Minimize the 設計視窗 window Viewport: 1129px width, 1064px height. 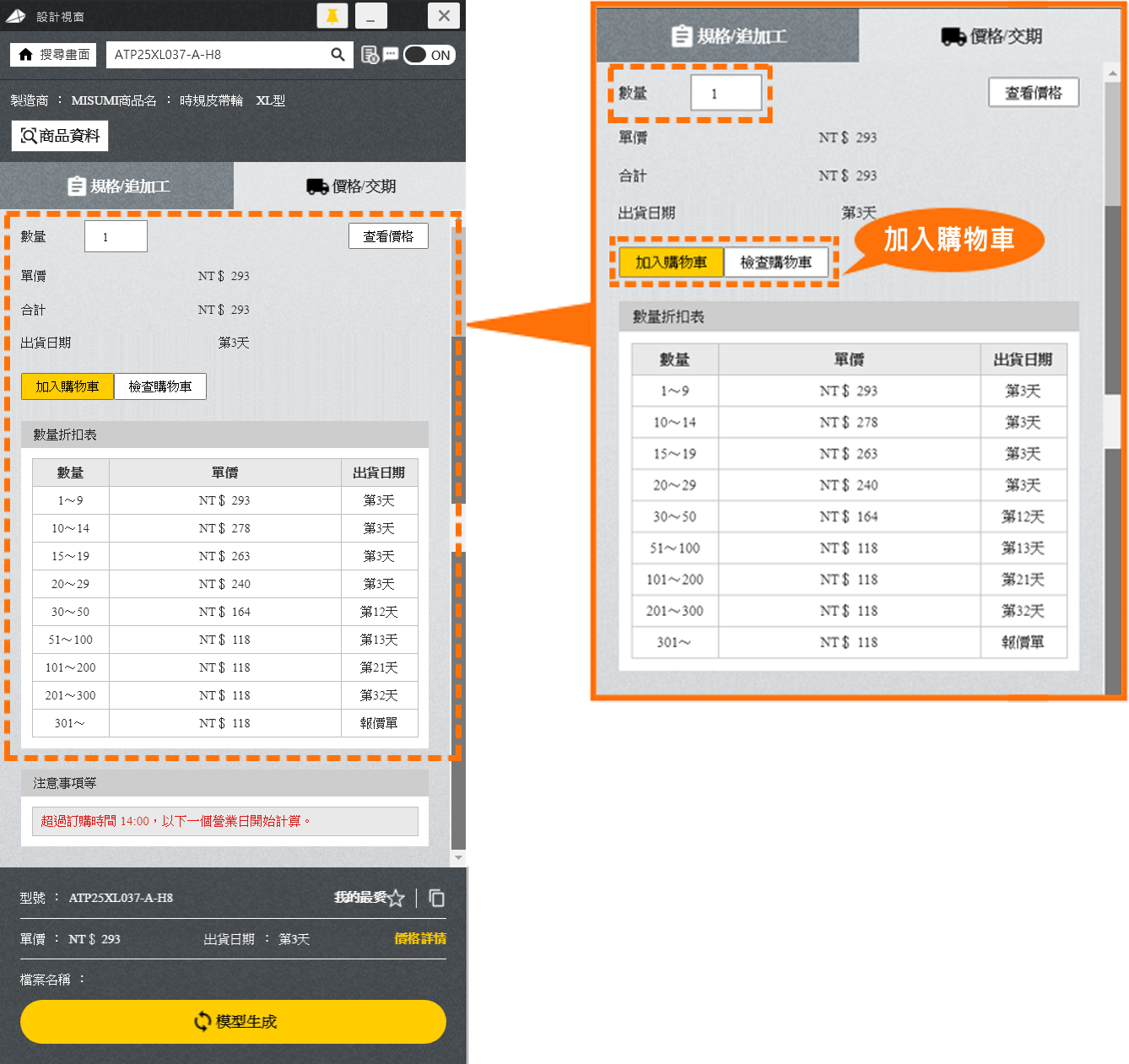[x=371, y=16]
